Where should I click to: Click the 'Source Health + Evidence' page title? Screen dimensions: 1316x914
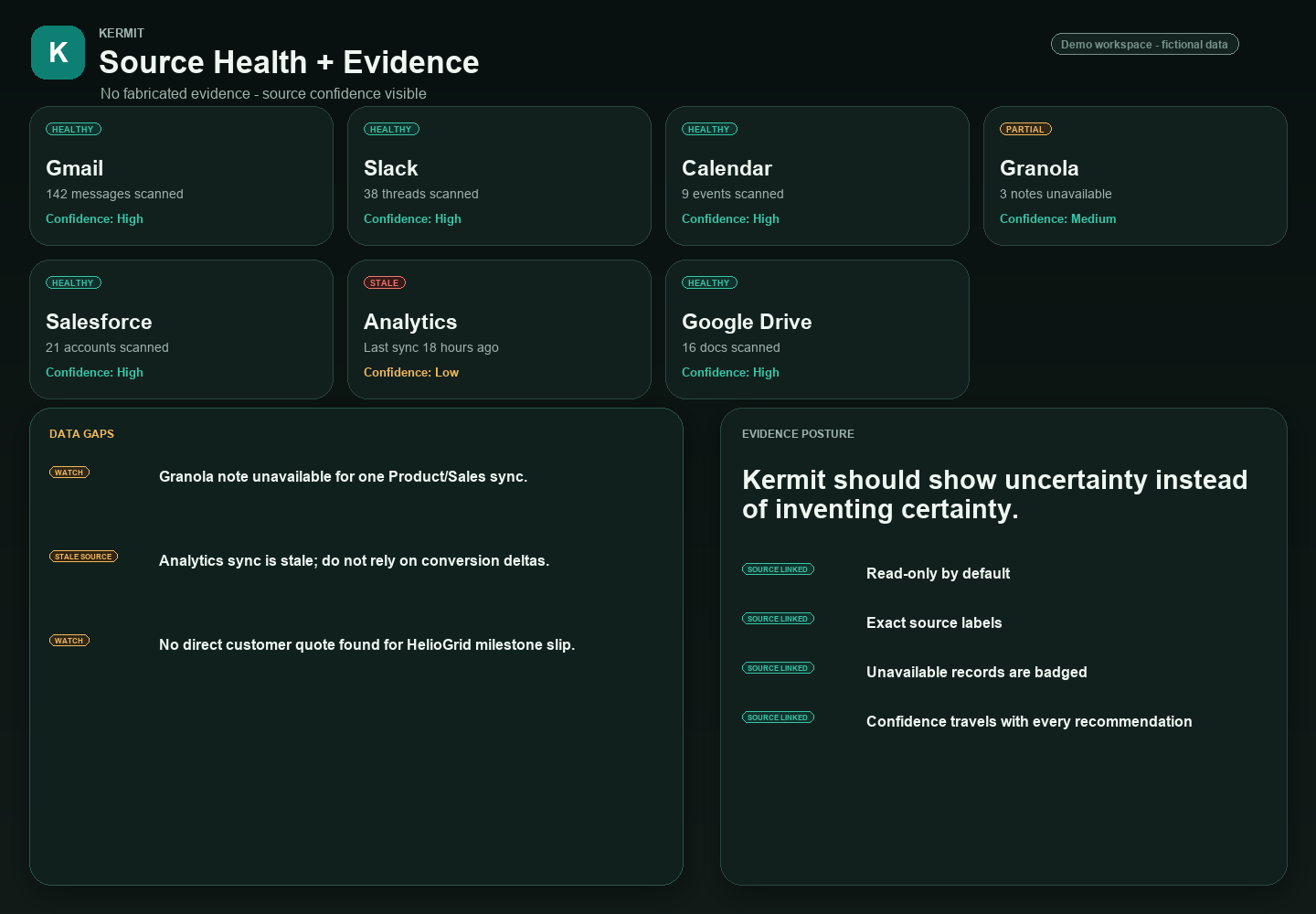click(289, 62)
